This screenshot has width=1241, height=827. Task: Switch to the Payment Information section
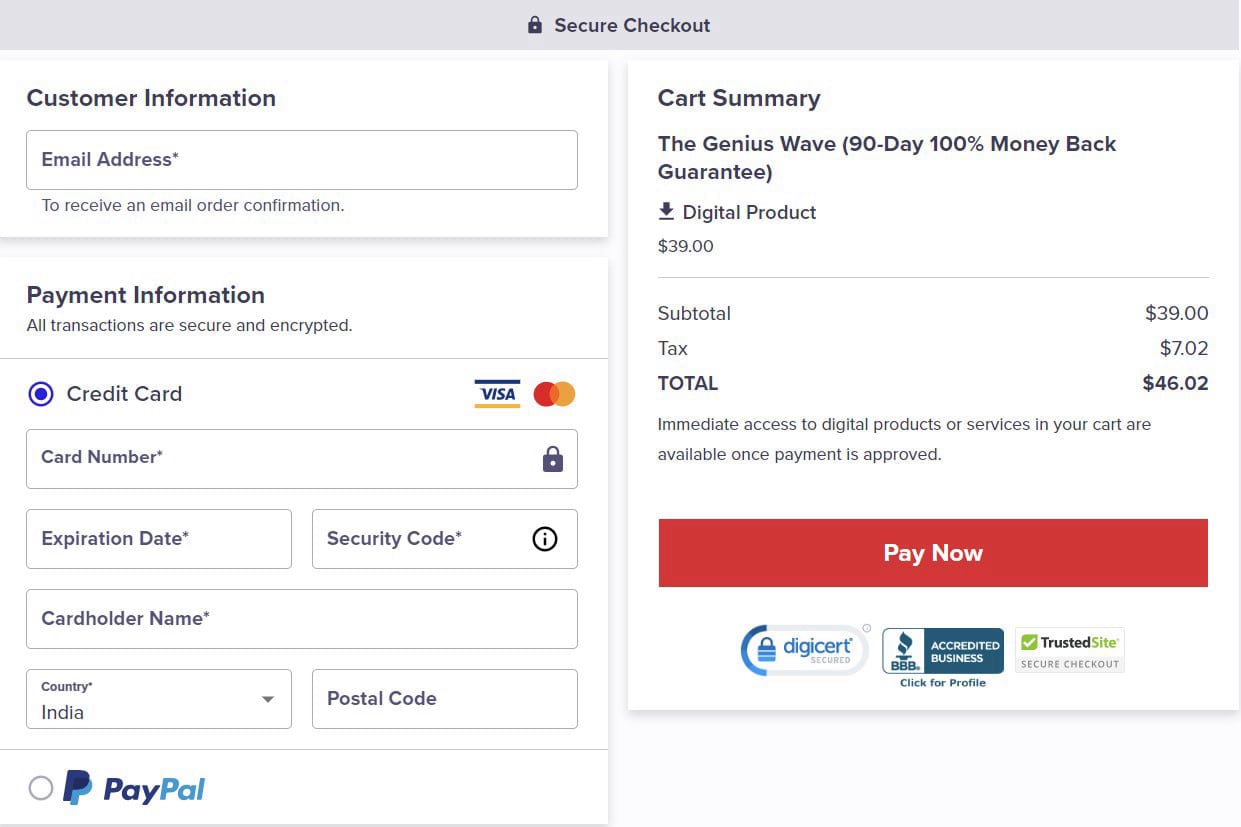(x=145, y=295)
